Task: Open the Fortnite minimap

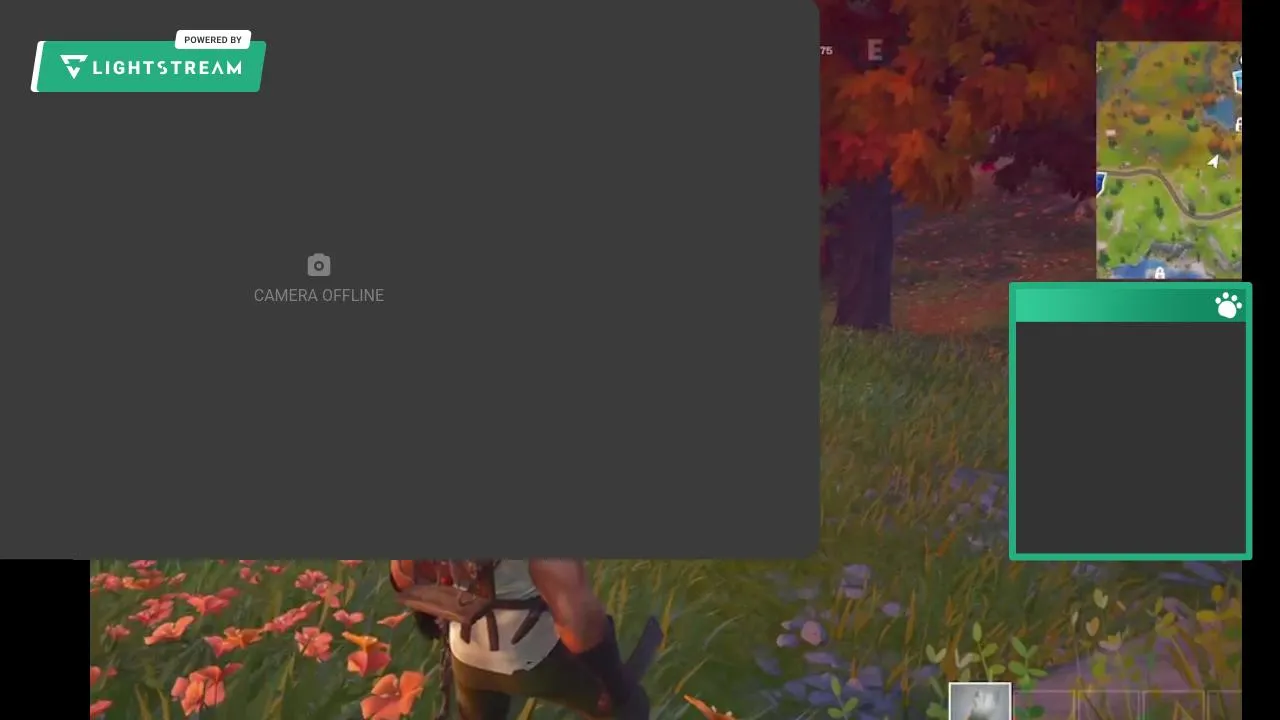Action: [1169, 160]
